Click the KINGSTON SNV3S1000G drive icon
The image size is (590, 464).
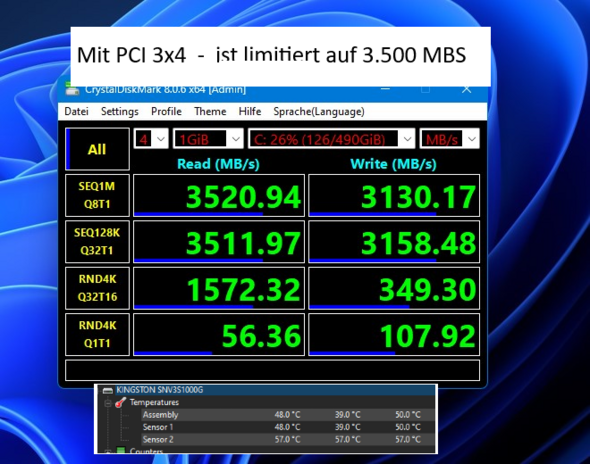tap(108, 390)
